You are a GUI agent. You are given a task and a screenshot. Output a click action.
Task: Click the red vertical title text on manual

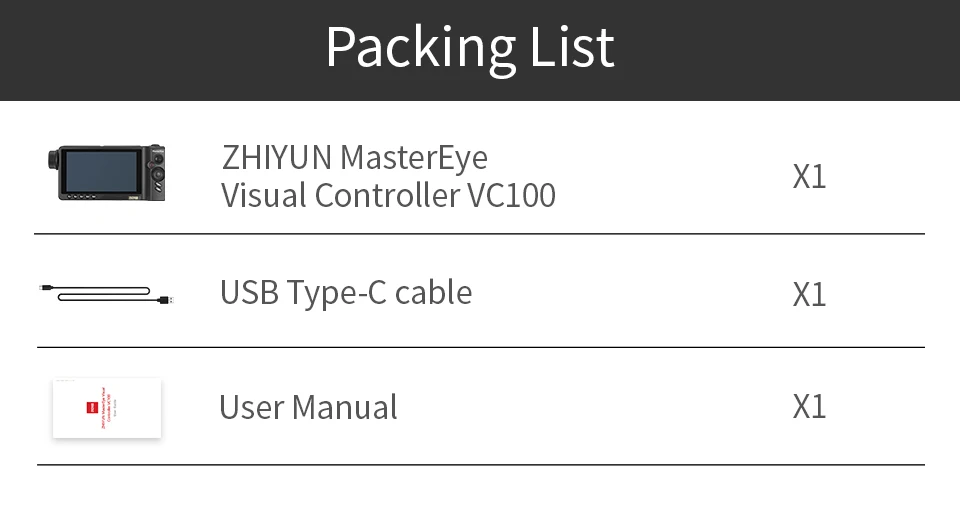pyautogui.click(x=106, y=407)
